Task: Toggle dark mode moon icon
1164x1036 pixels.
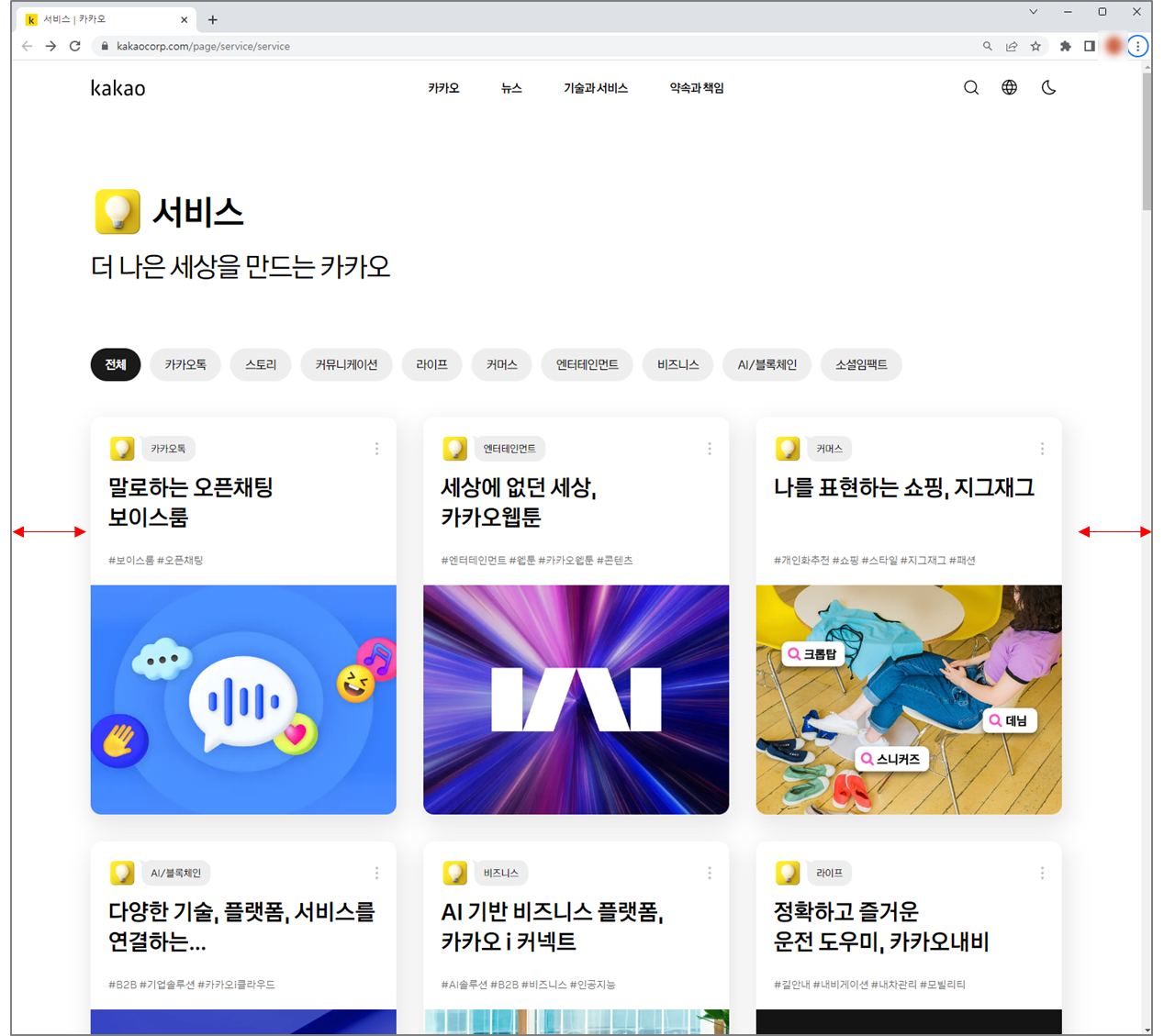Action: pos(1048,88)
